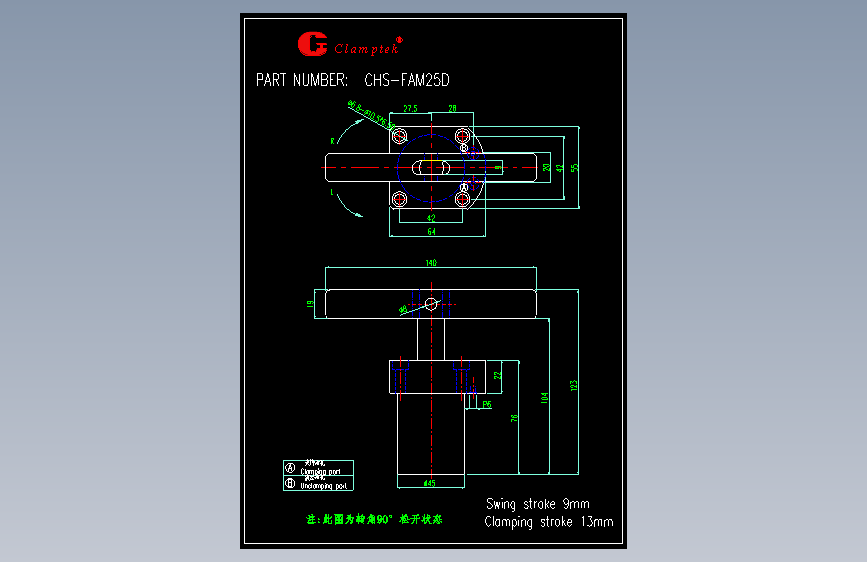The image size is (867, 562).
Task: Select the "123" overall height dimension
Action: 573,386
